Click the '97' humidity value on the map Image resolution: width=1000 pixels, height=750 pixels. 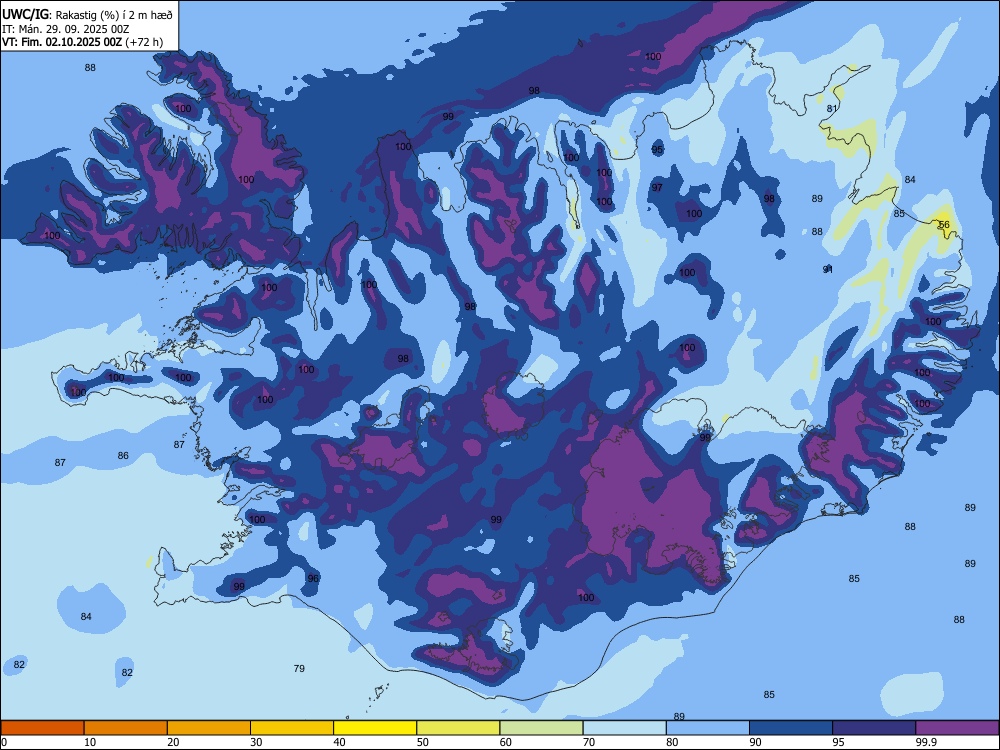657,188
